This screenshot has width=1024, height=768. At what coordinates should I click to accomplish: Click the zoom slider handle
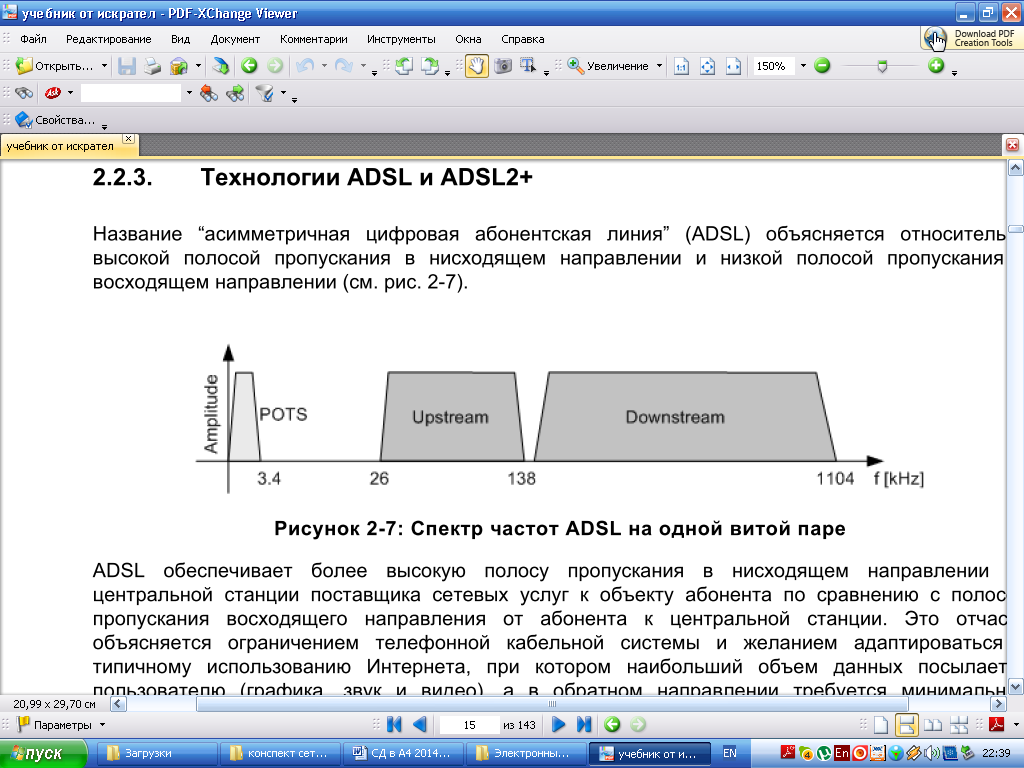882,66
